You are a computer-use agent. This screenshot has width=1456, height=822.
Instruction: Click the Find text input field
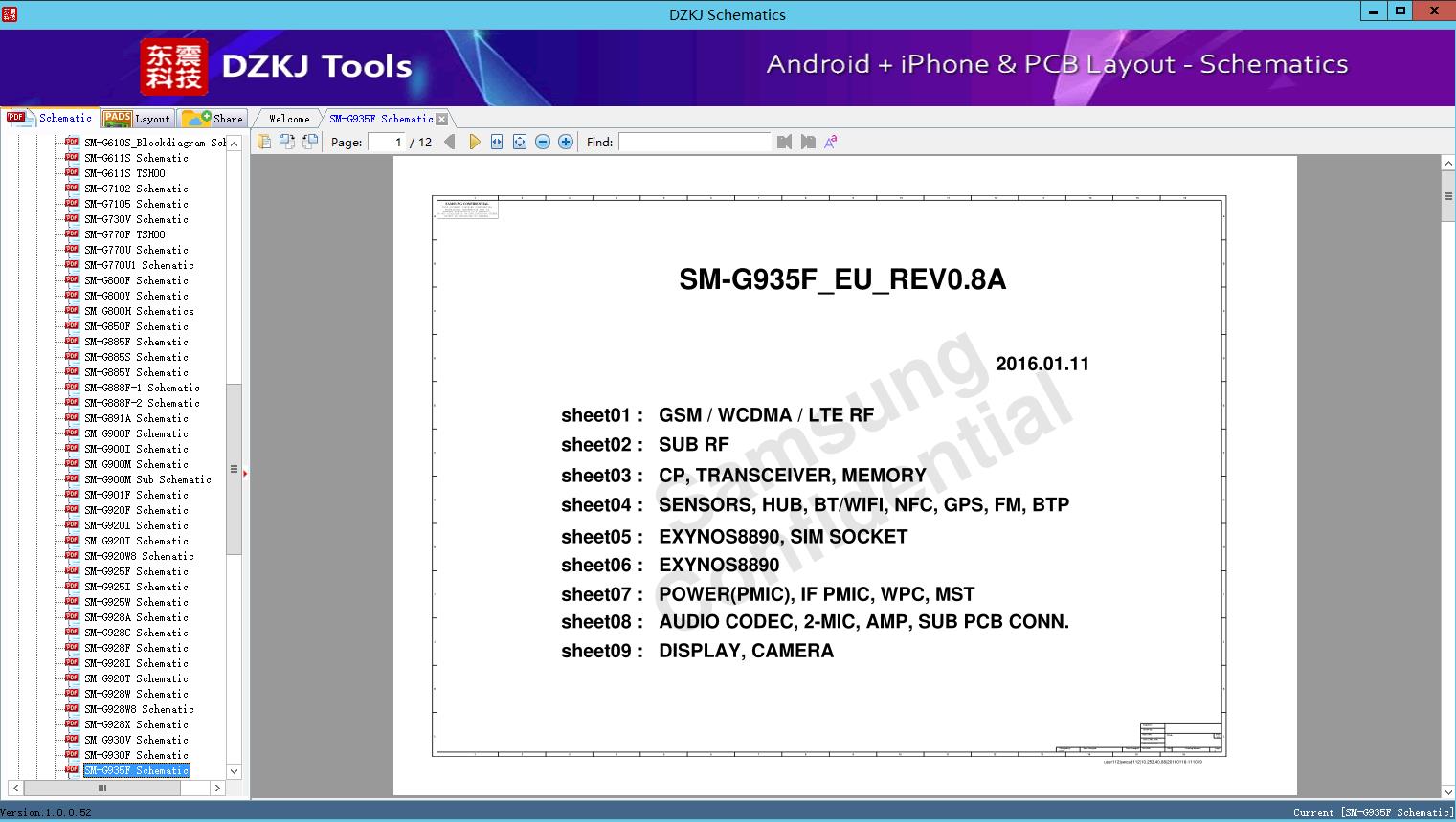point(694,142)
